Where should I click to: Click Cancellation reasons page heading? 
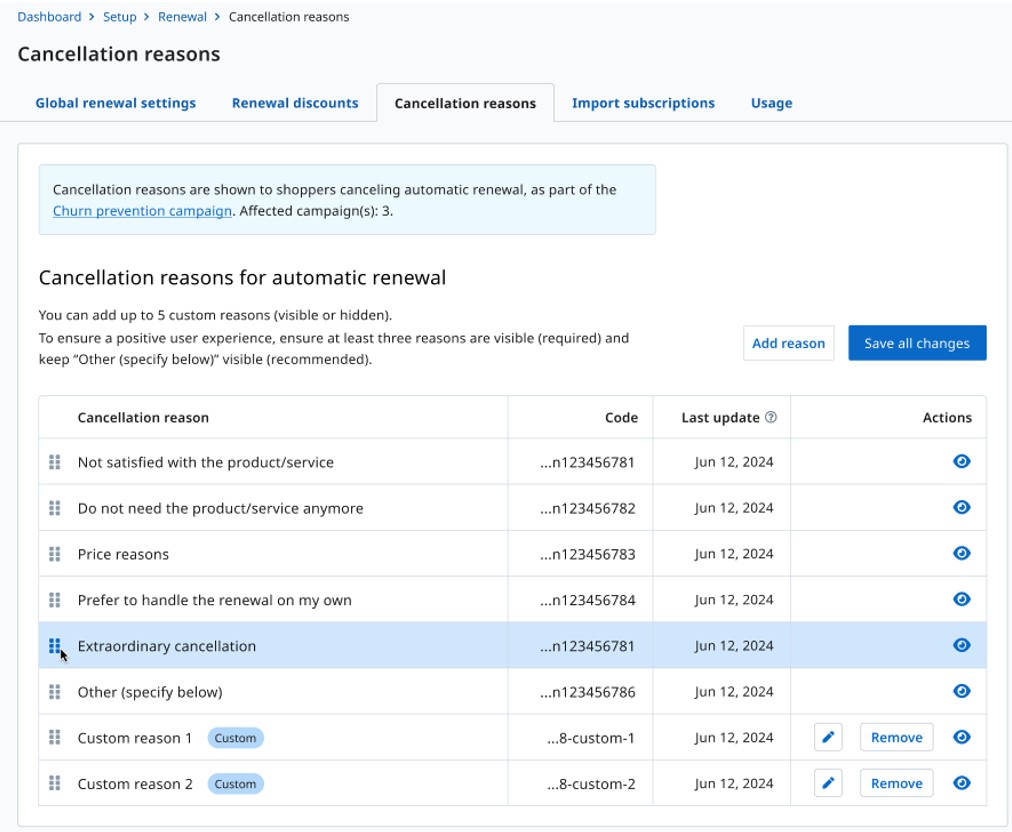119,54
